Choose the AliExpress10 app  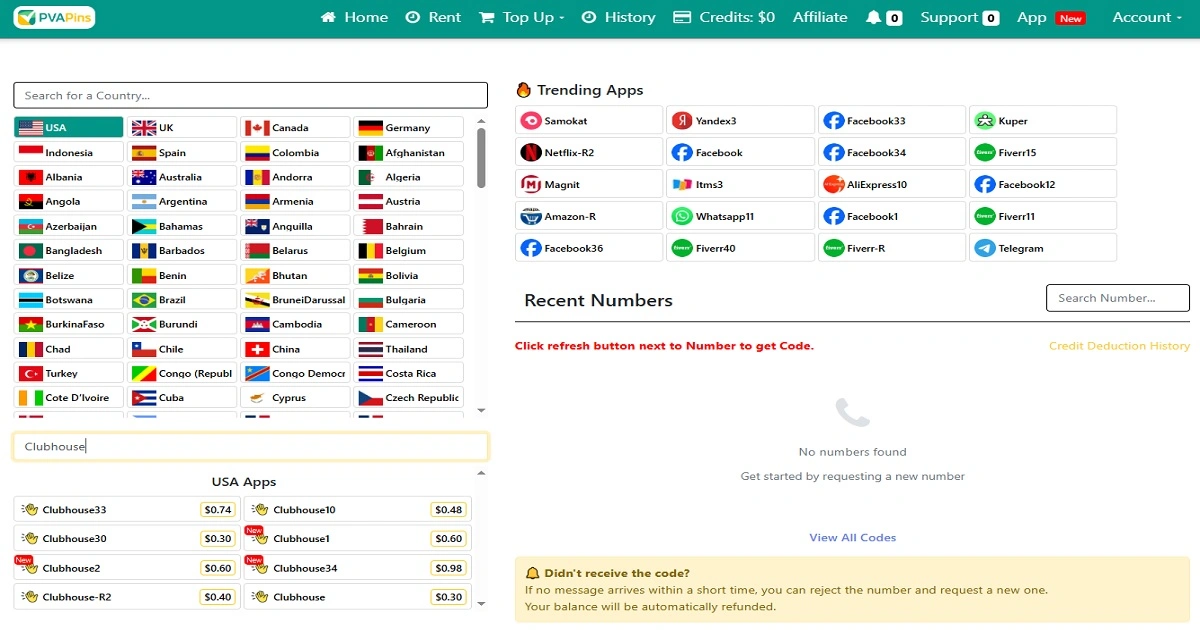891,184
